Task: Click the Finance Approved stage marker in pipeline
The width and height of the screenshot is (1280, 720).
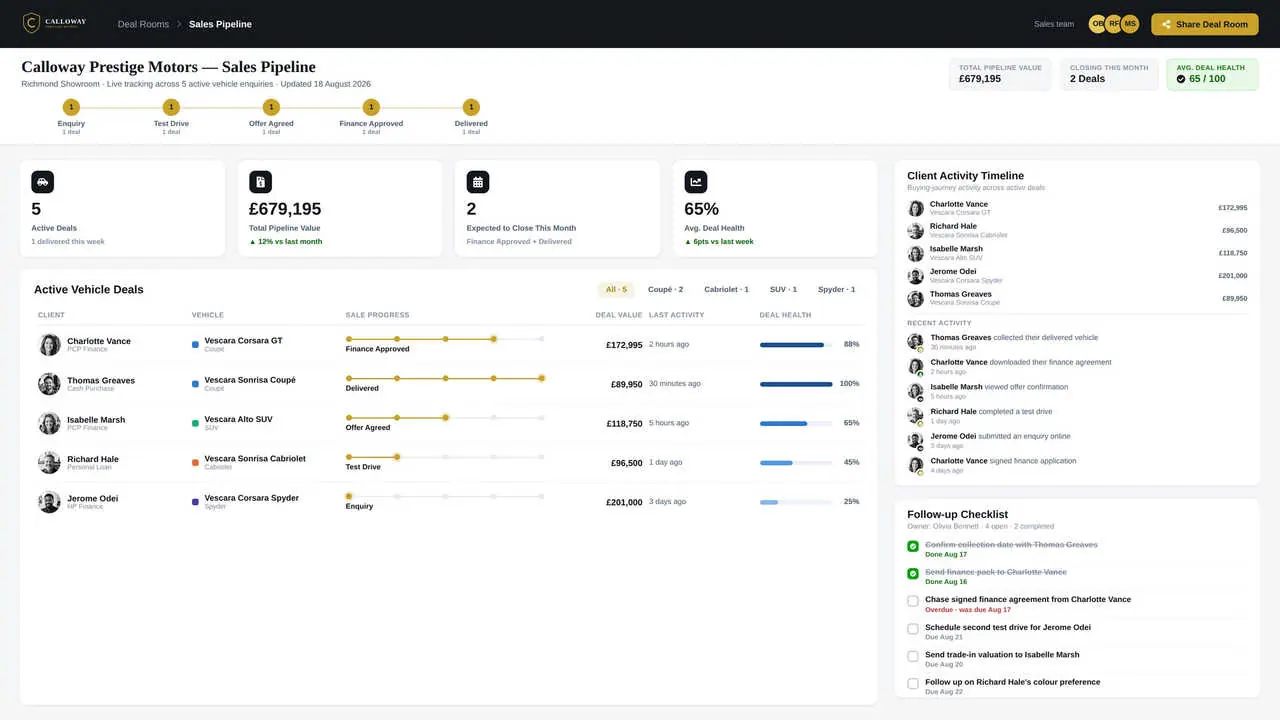Action: tap(371, 107)
